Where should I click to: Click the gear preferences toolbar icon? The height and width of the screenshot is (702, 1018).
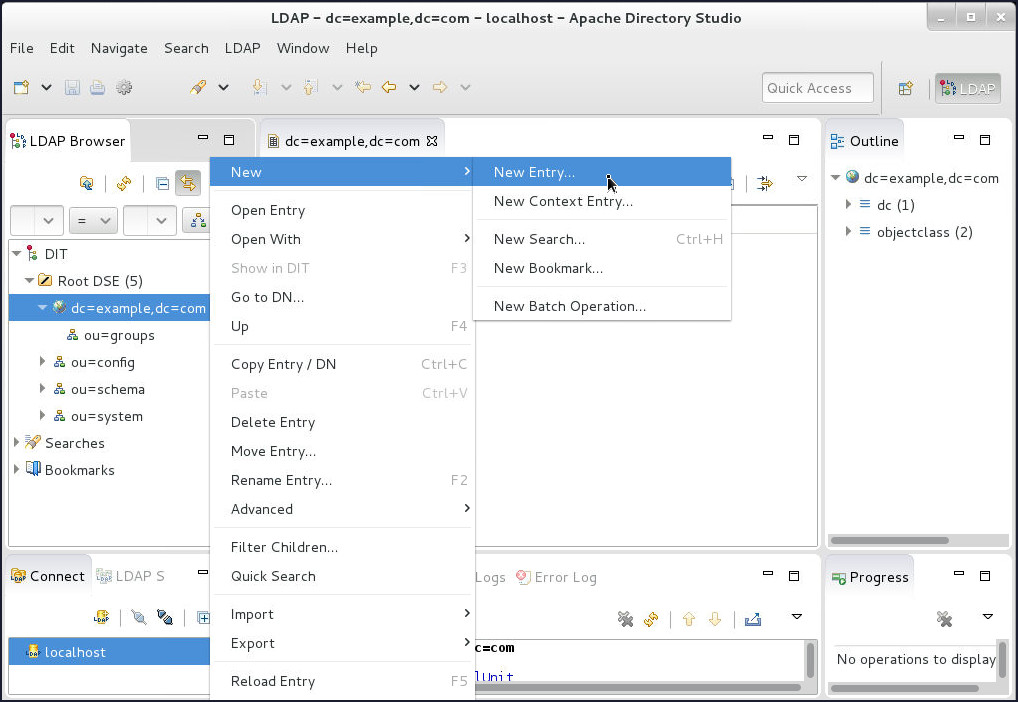coord(123,87)
